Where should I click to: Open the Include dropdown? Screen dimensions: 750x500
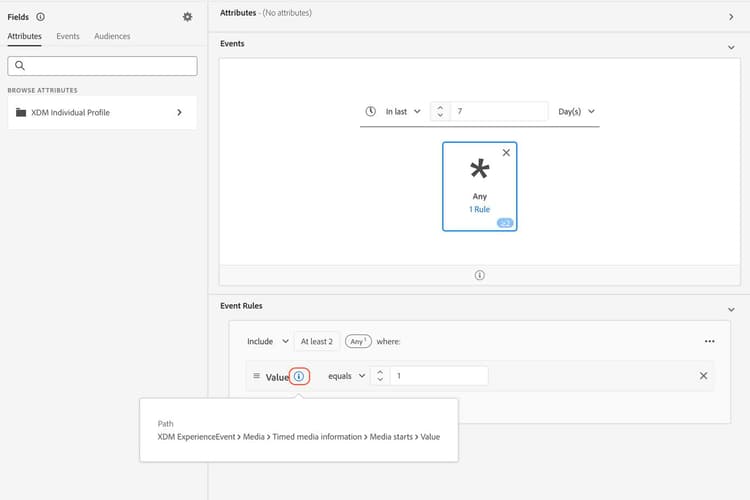tap(268, 341)
